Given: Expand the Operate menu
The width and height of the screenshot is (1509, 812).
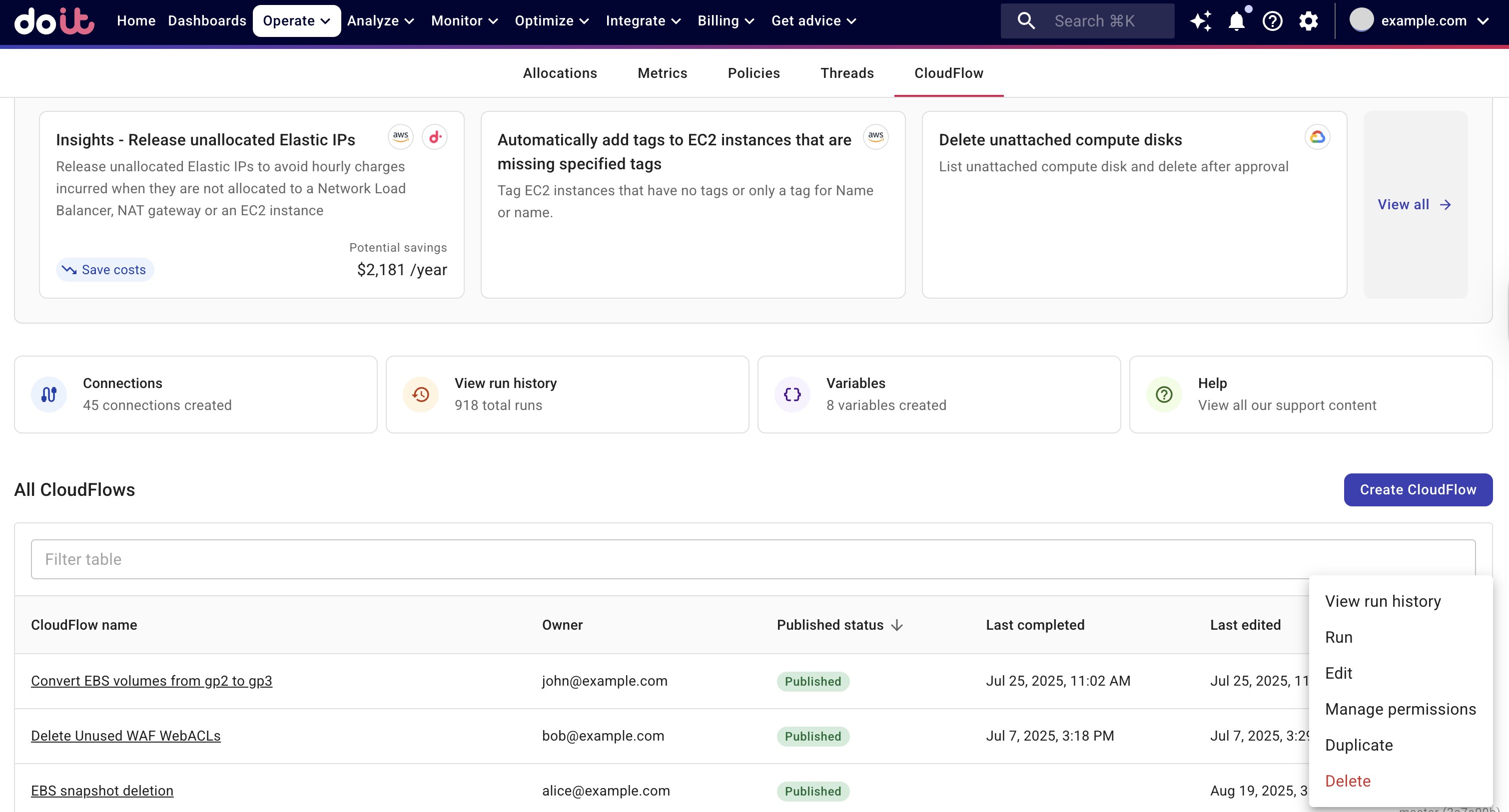Looking at the screenshot, I should 296,20.
